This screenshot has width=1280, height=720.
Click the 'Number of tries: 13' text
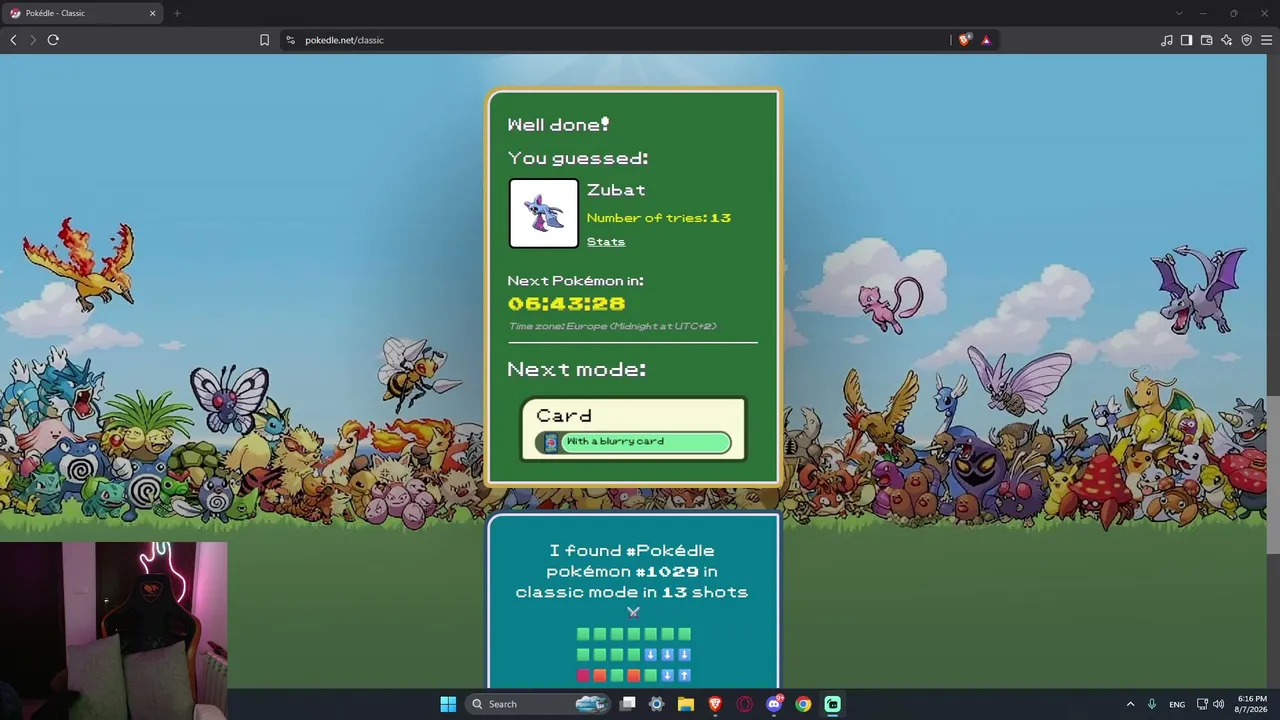[659, 218]
